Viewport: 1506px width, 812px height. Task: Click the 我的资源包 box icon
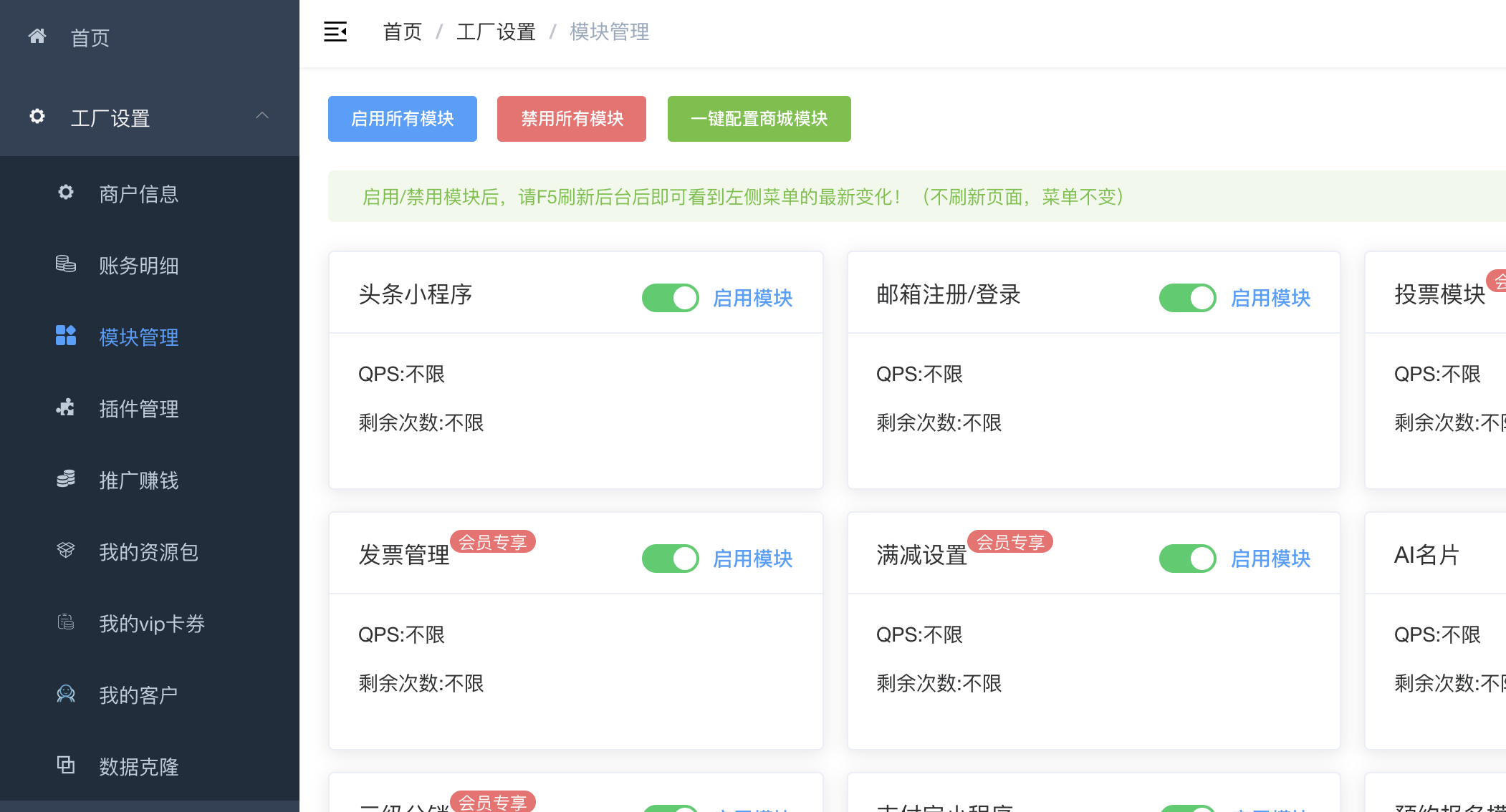click(x=65, y=551)
